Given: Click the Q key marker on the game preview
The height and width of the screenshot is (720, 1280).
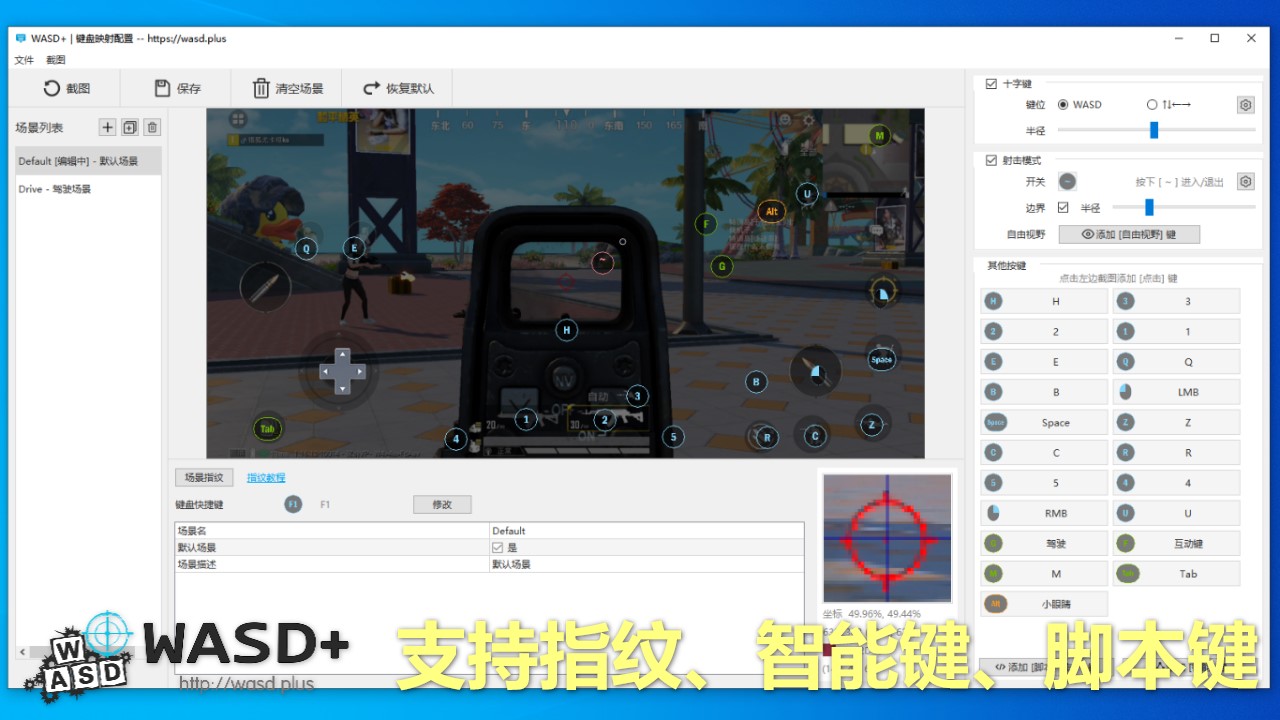Looking at the screenshot, I should click(306, 248).
